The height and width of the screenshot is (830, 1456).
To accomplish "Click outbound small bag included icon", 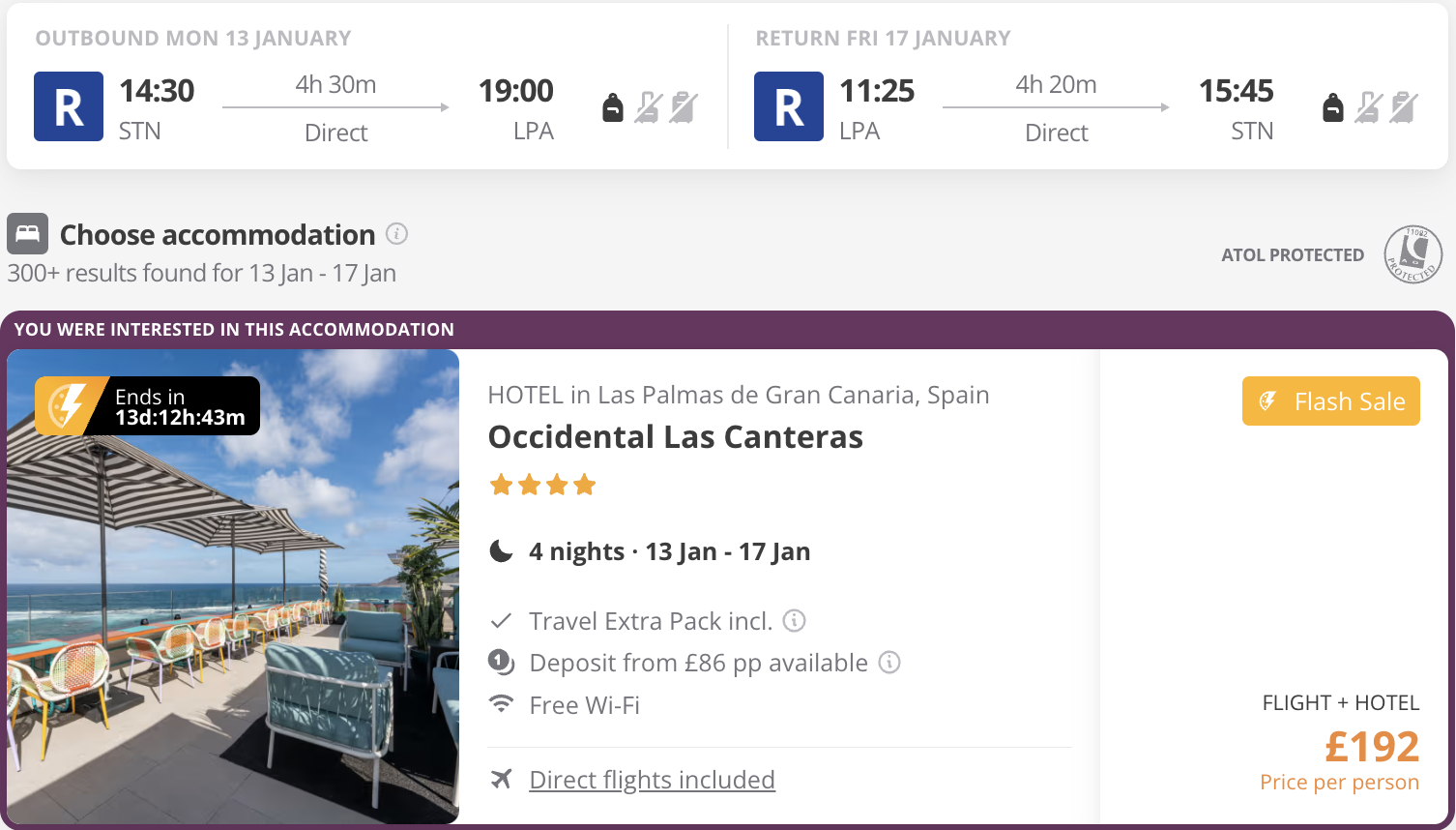I will (x=613, y=107).
